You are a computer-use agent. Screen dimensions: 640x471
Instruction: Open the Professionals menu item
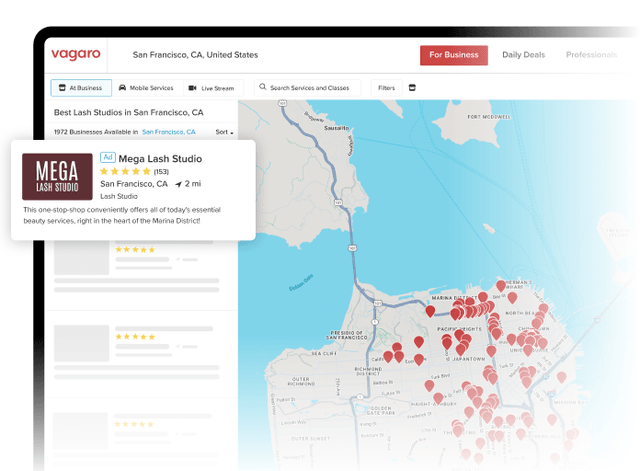591,55
